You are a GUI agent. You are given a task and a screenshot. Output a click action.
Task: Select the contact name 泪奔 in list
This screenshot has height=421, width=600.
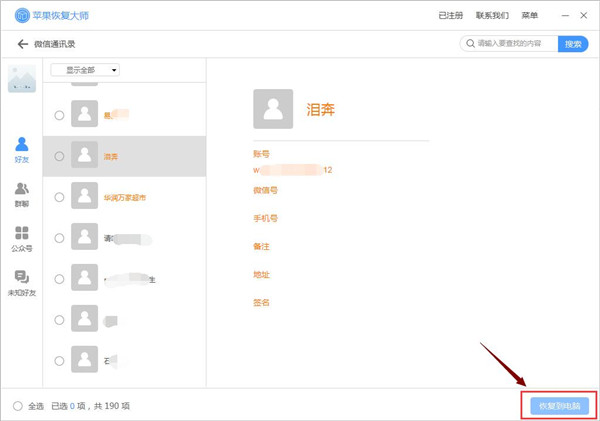click(111, 157)
